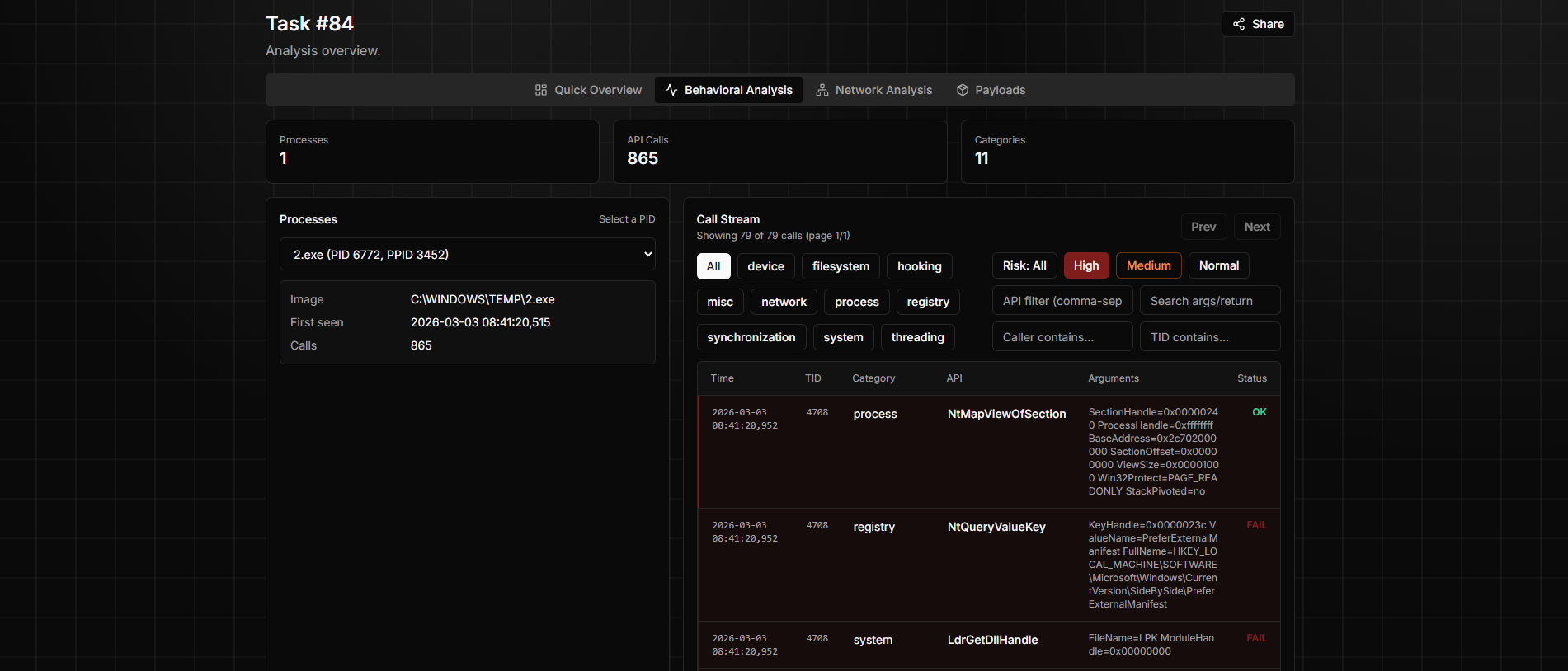The image size is (1568, 671).
Task: Open the Network Analysis tab
Action: pyautogui.click(x=873, y=90)
